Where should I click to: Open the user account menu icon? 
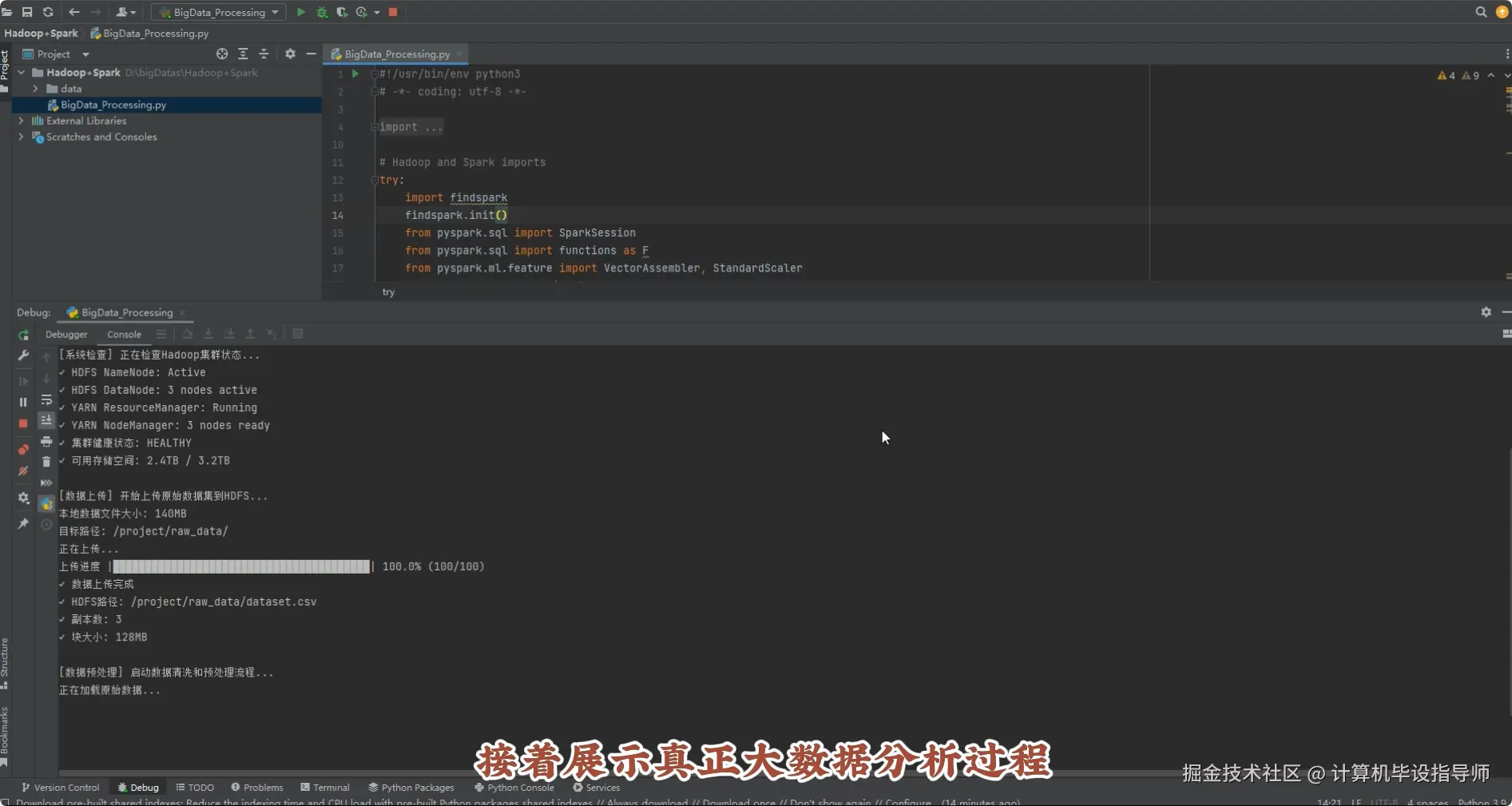(x=125, y=12)
